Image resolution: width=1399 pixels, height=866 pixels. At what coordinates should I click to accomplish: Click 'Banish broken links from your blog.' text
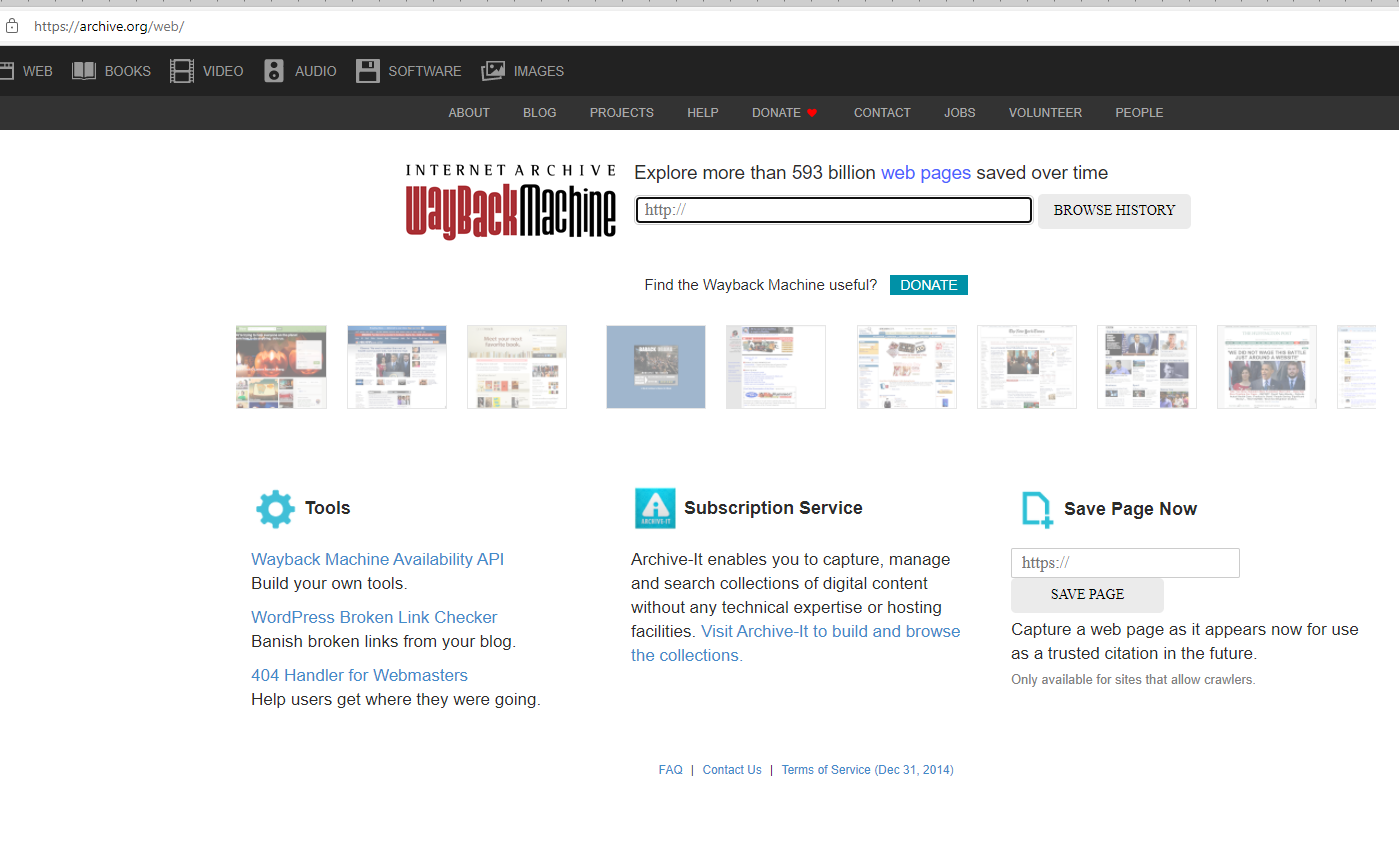383,641
